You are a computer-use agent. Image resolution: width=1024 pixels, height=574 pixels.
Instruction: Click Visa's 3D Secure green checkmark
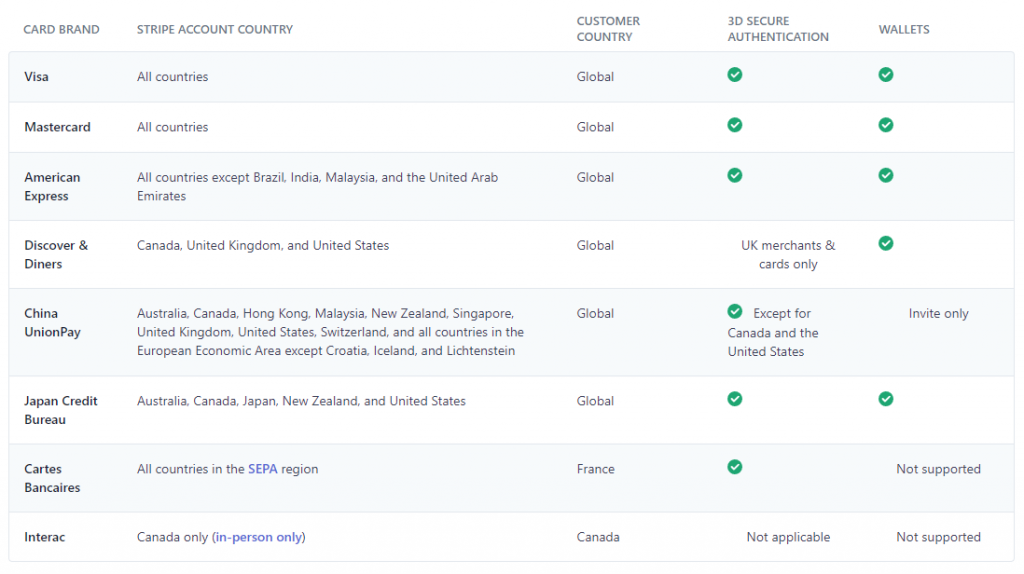click(x=735, y=75)
